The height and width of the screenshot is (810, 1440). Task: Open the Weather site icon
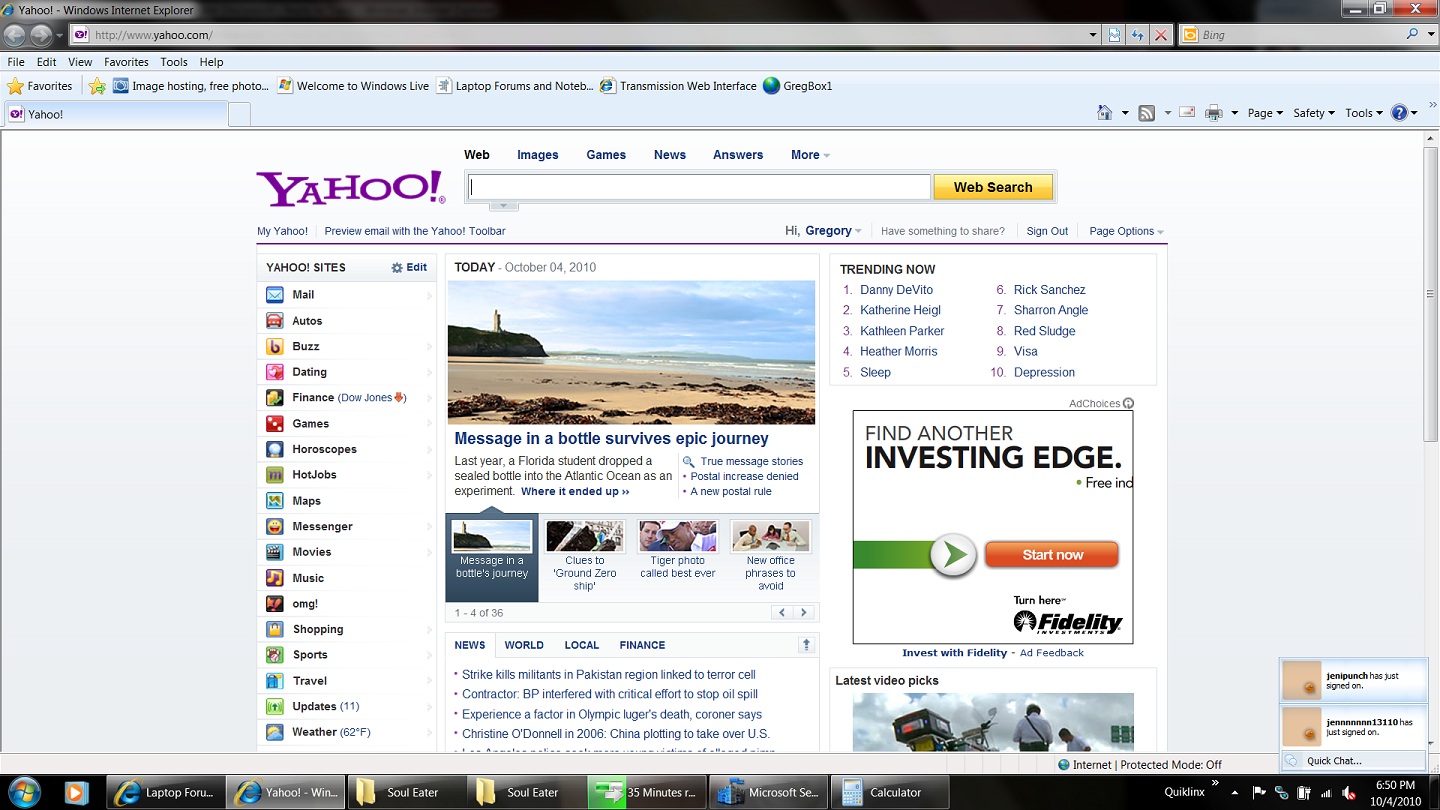(x=274, y=732)
